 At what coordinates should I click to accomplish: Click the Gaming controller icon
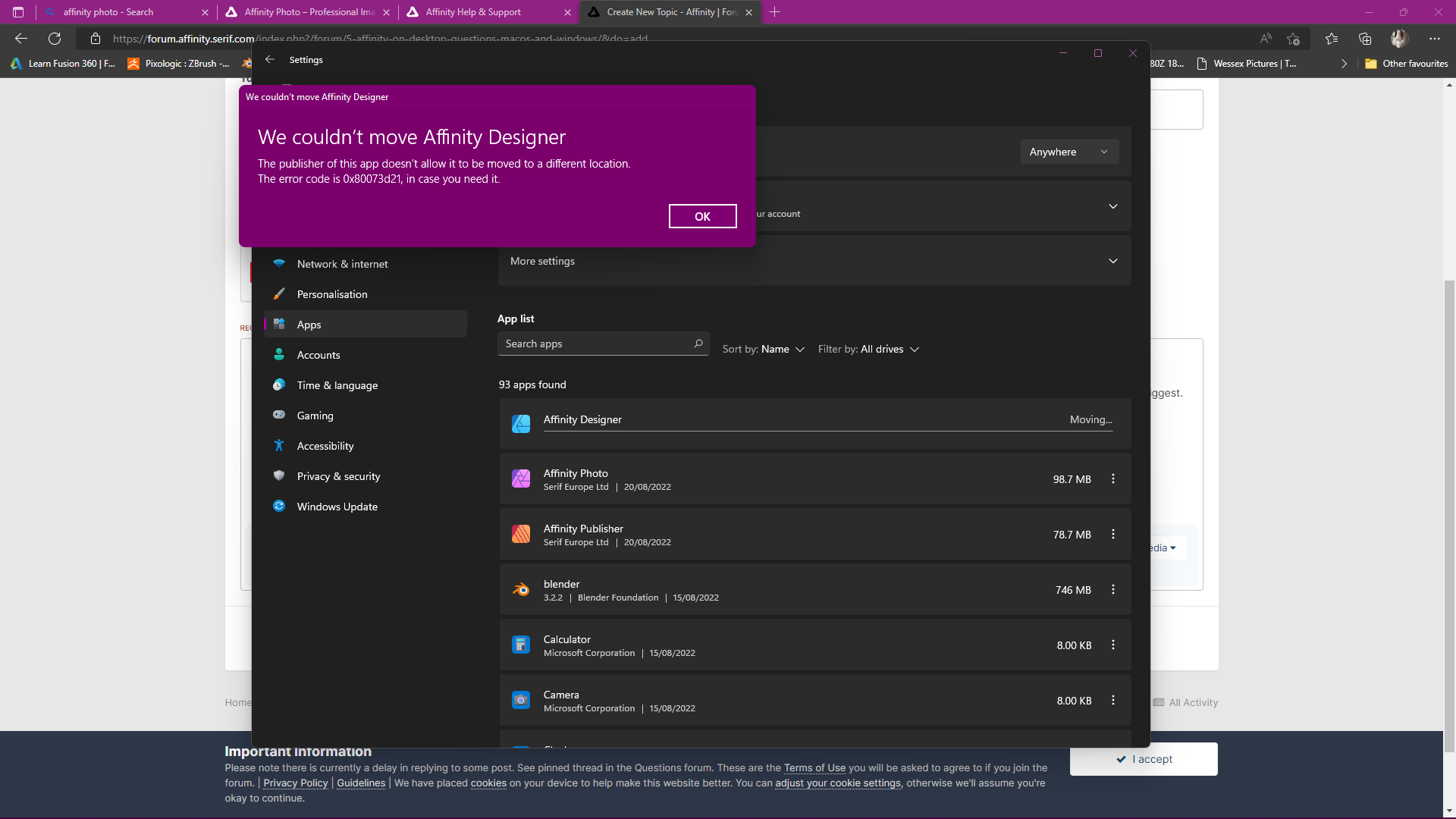279,415
